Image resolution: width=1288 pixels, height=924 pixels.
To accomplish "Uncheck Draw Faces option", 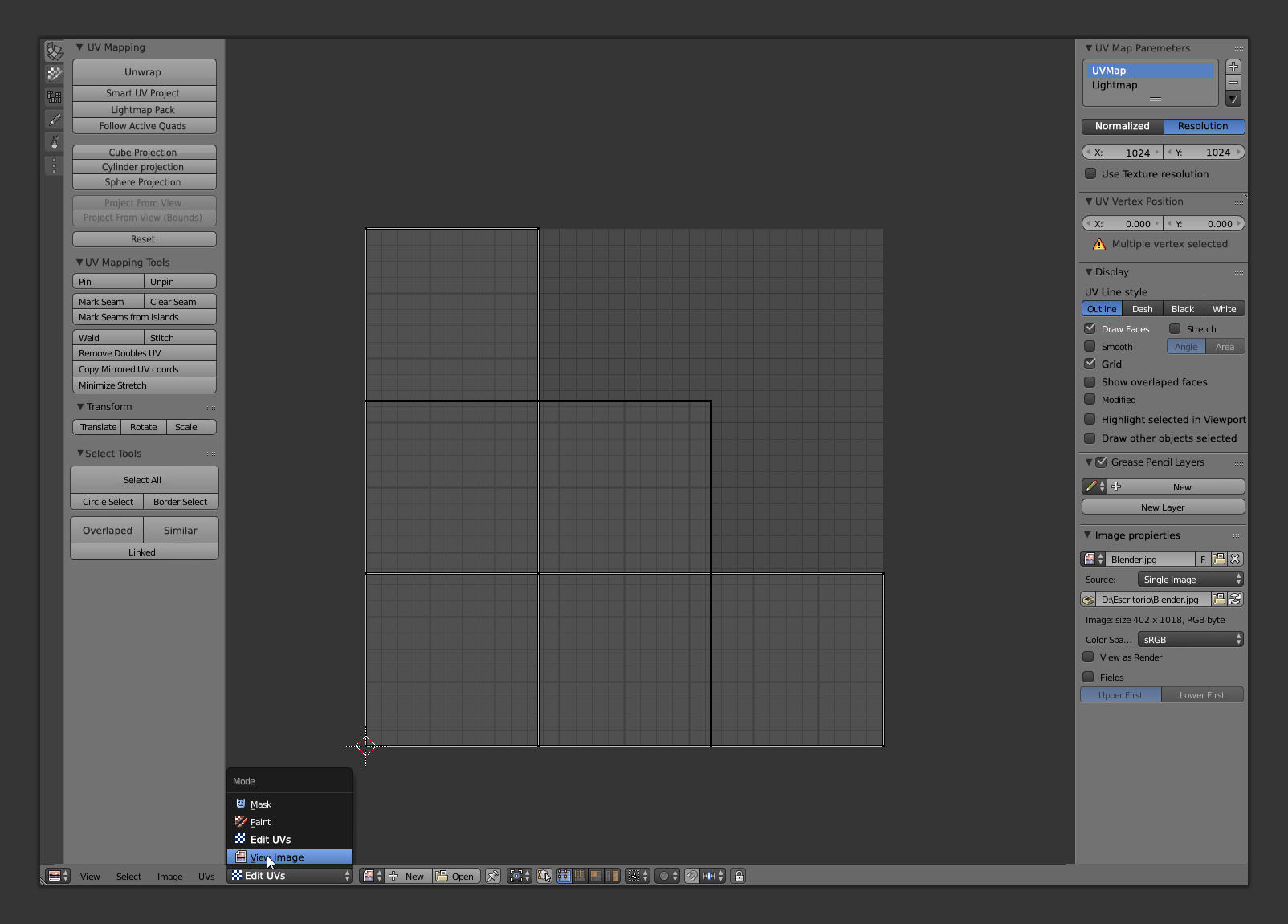I will coord(1090,328).
